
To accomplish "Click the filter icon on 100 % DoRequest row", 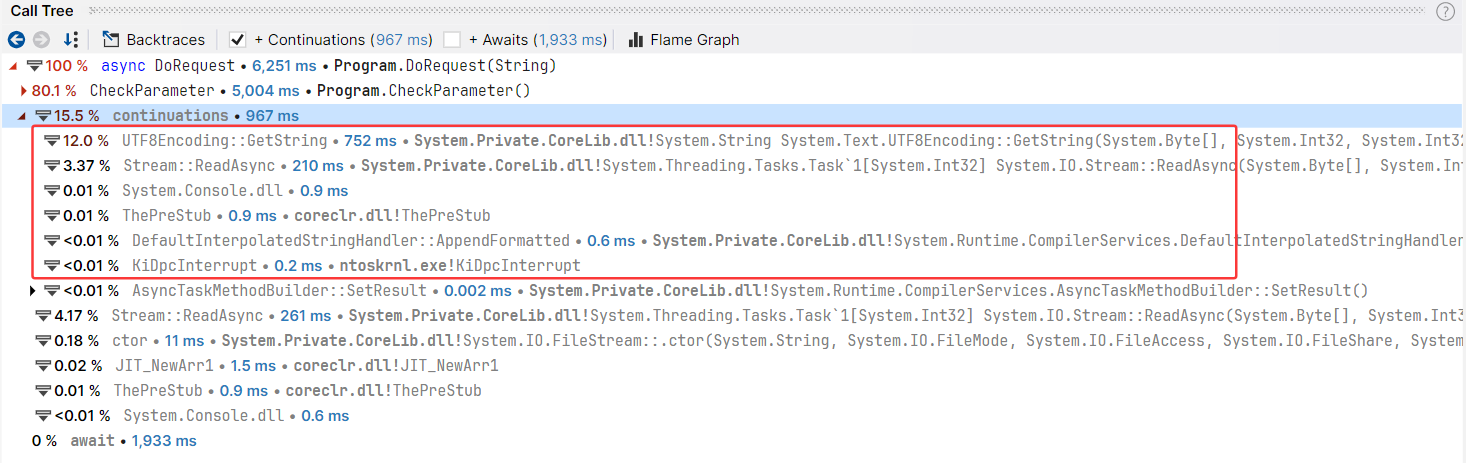I will [34, 66].
